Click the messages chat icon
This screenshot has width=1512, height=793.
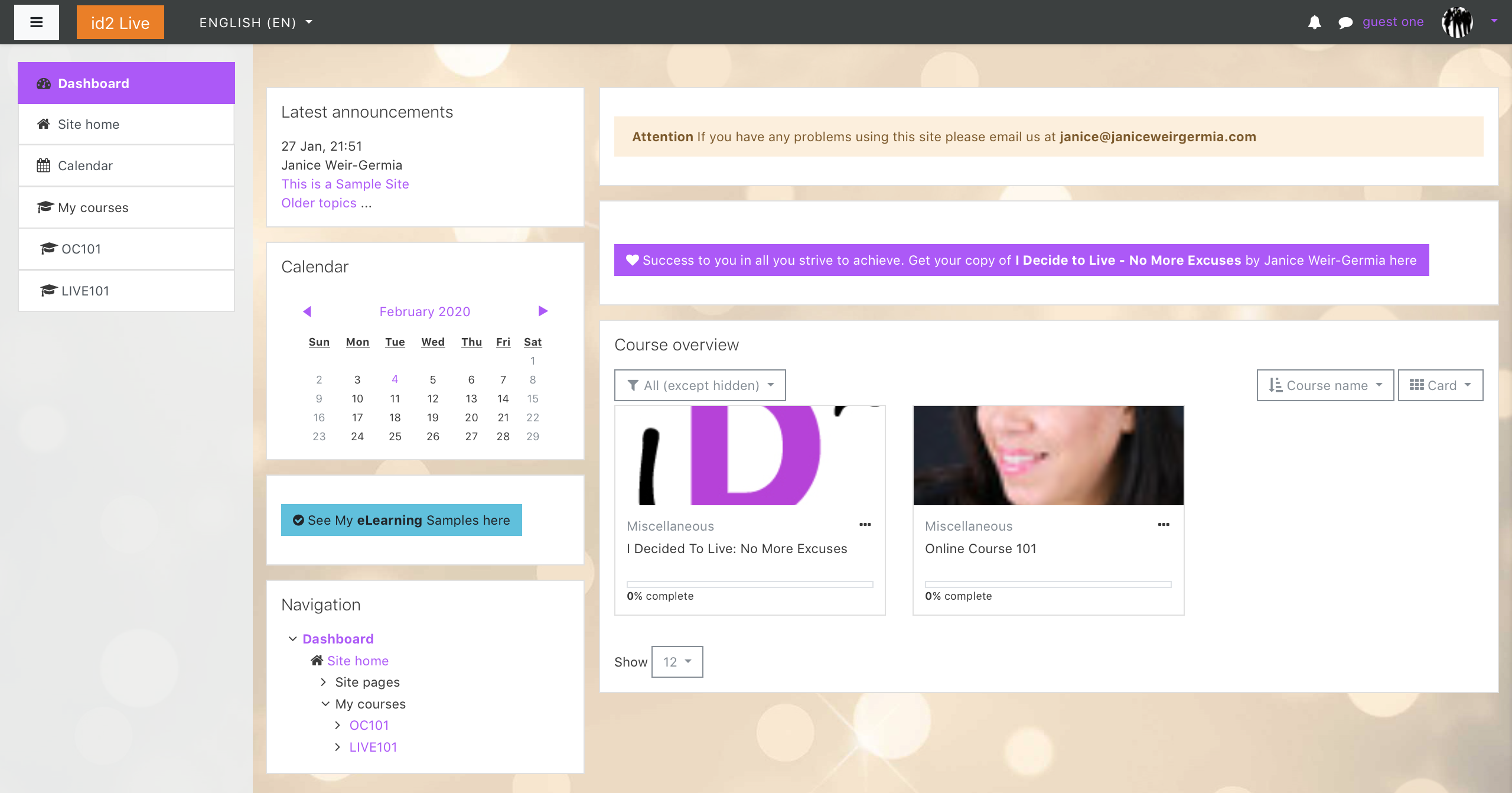1347,22
